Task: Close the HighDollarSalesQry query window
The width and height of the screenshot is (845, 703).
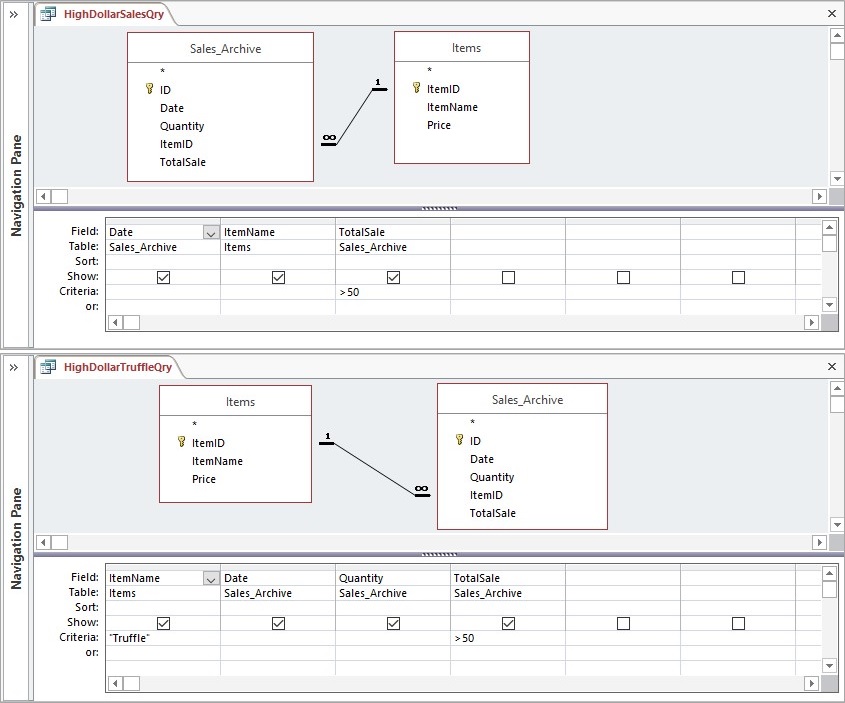Action: click(x=832, y=14)
